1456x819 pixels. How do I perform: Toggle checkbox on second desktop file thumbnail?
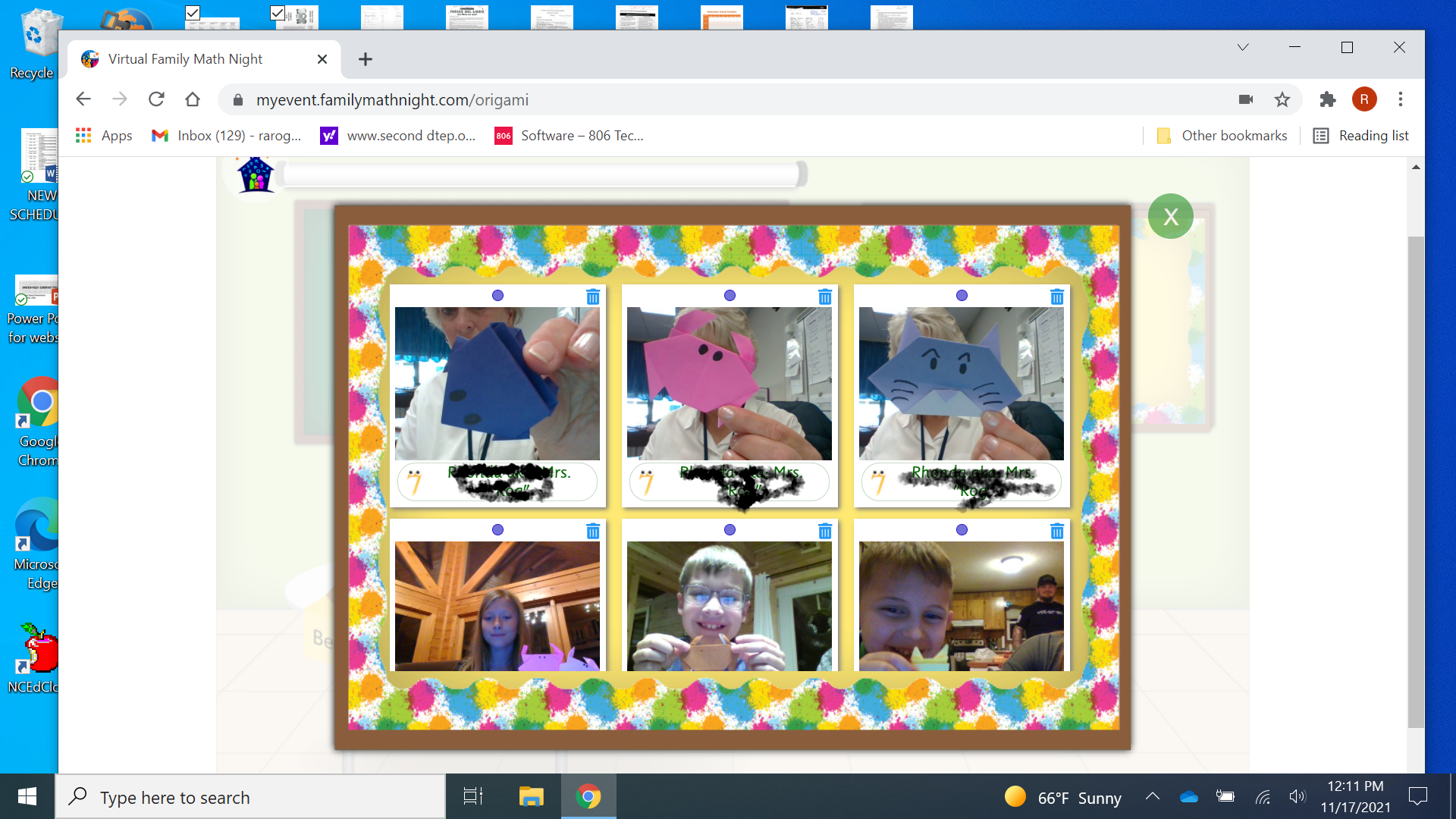[278, 13]
